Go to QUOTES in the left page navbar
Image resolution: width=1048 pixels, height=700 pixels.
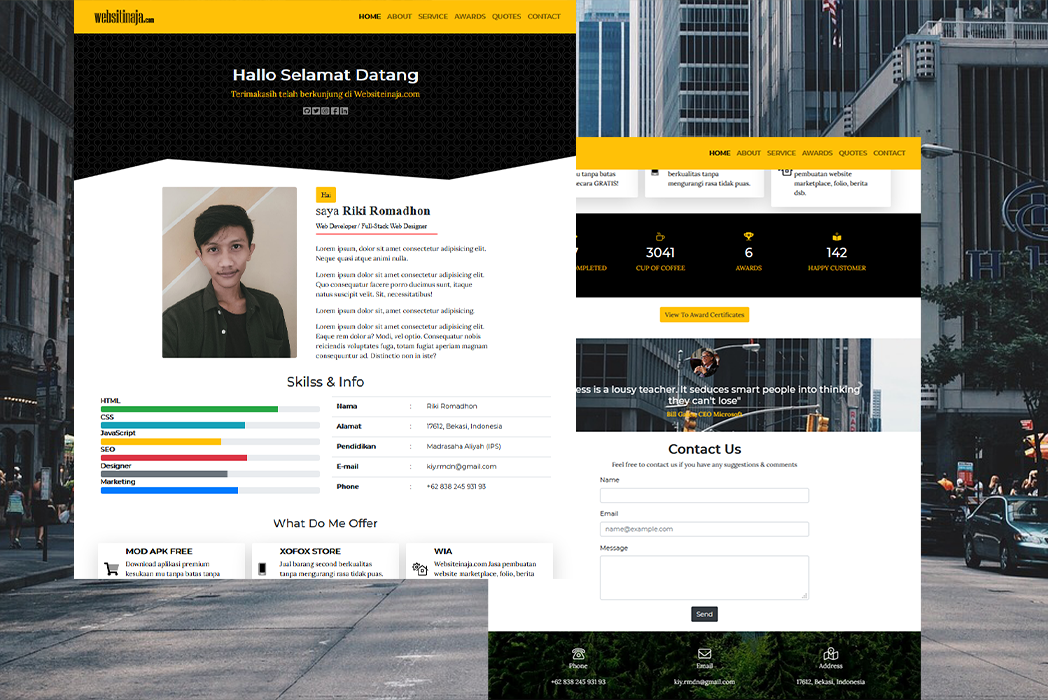[x=507, y=17]
